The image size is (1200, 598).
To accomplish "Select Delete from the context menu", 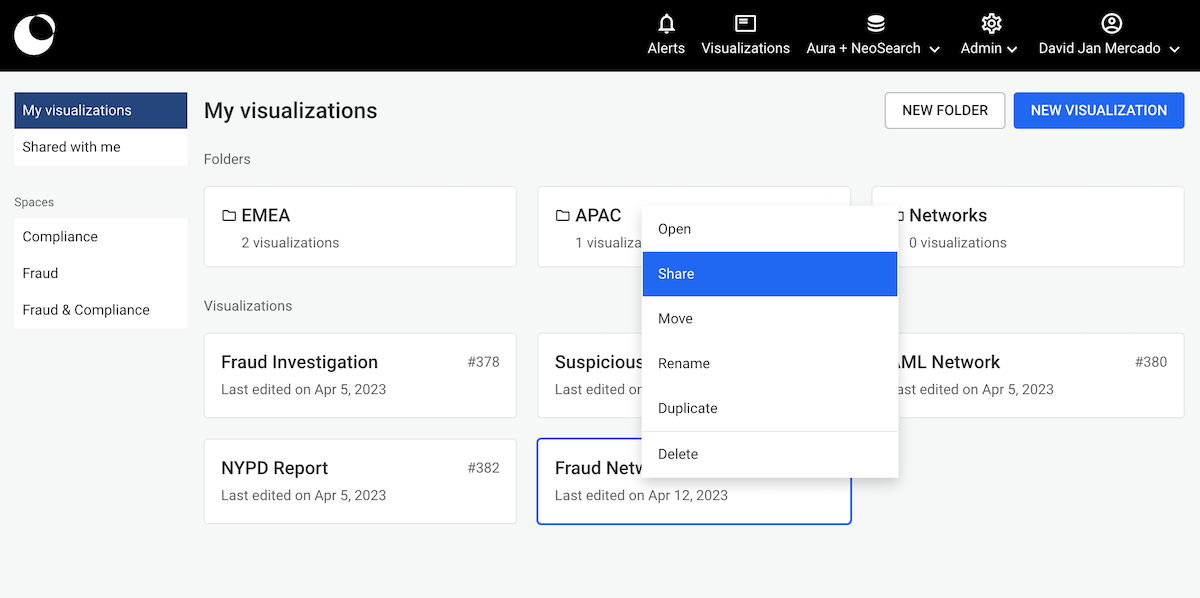I will [769, 454].
